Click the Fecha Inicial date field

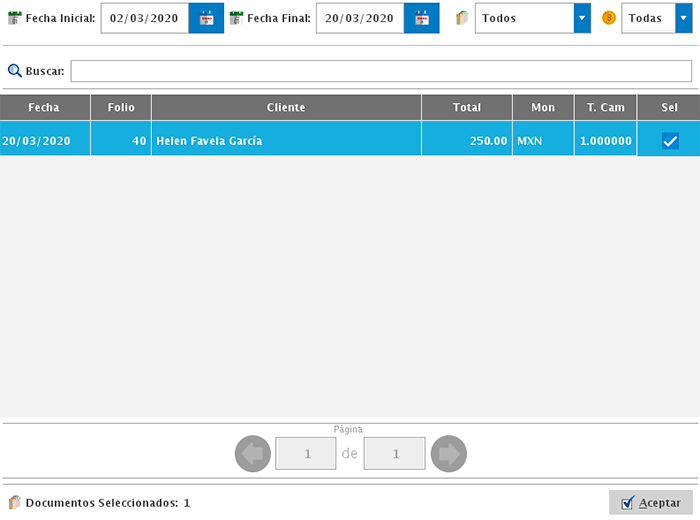(x=144, y=18)
